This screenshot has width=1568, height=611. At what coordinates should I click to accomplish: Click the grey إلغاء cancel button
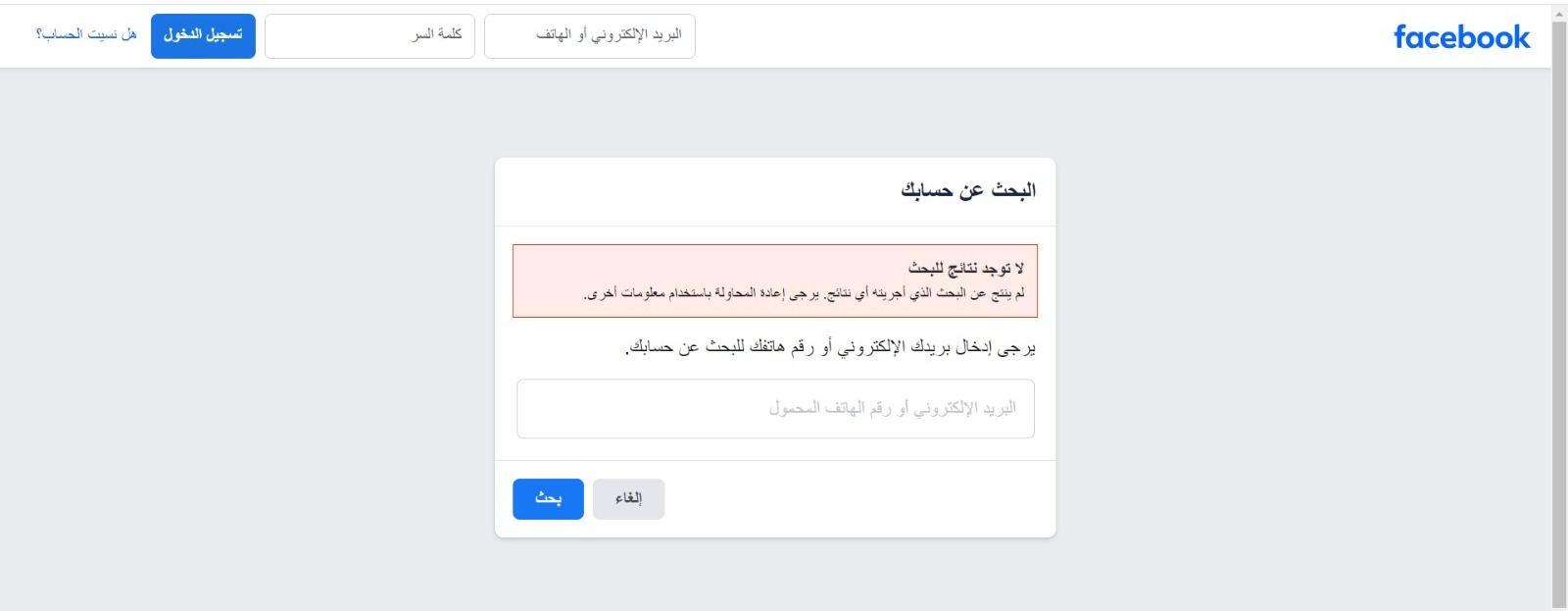628,499
